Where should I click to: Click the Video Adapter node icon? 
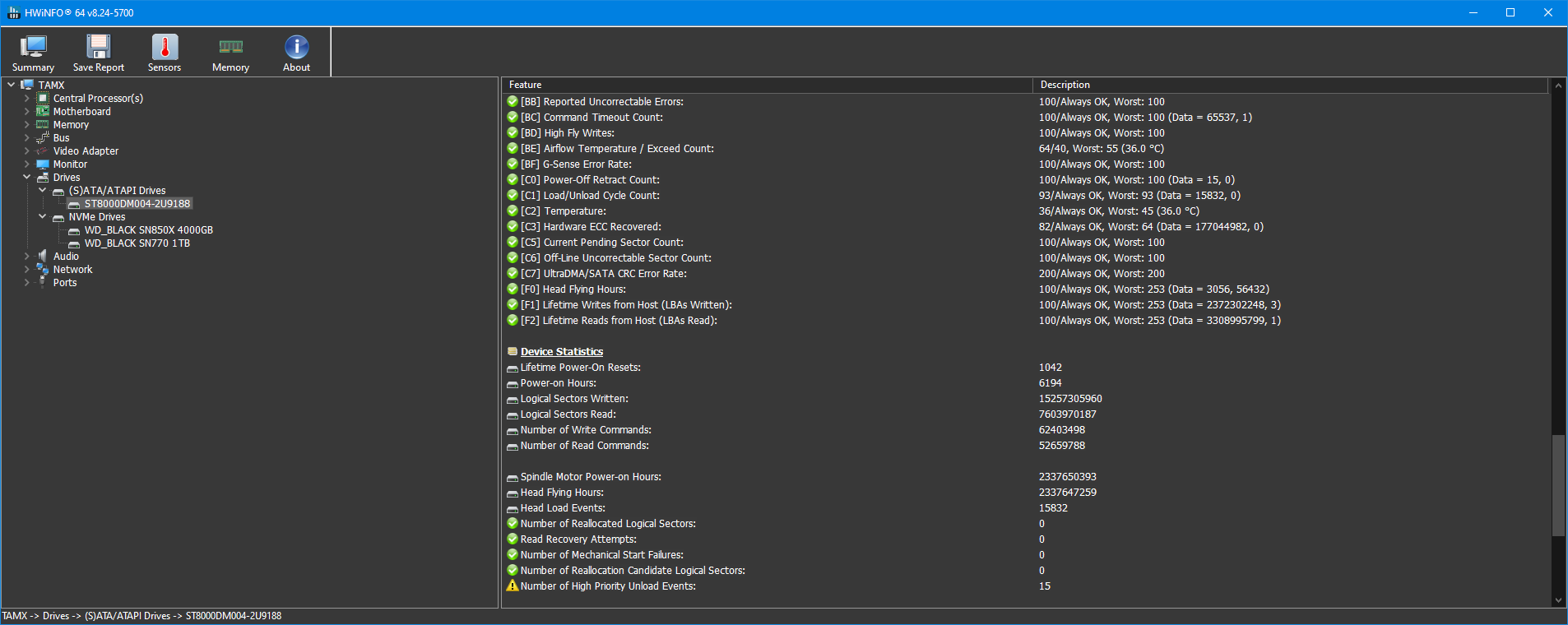(43, 150)
